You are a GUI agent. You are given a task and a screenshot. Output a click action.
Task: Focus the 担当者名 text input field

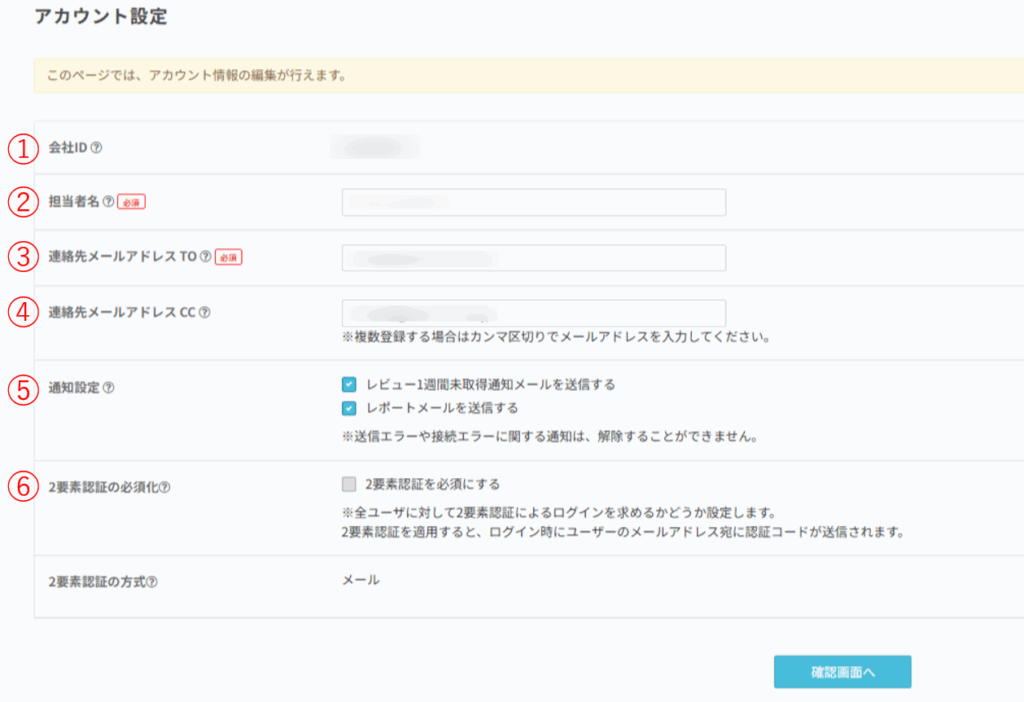(533, 202)
